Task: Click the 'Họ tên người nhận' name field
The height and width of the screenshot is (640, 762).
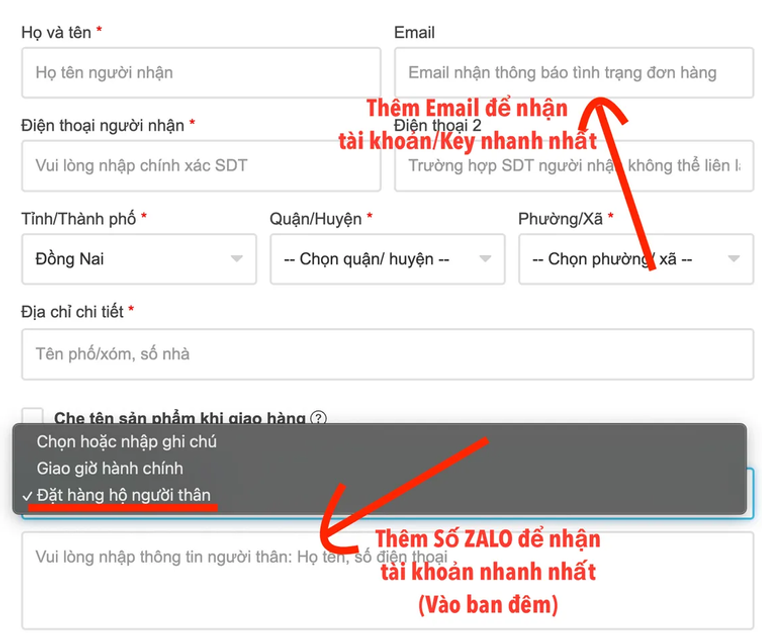Action: click(x=201, y=73)
